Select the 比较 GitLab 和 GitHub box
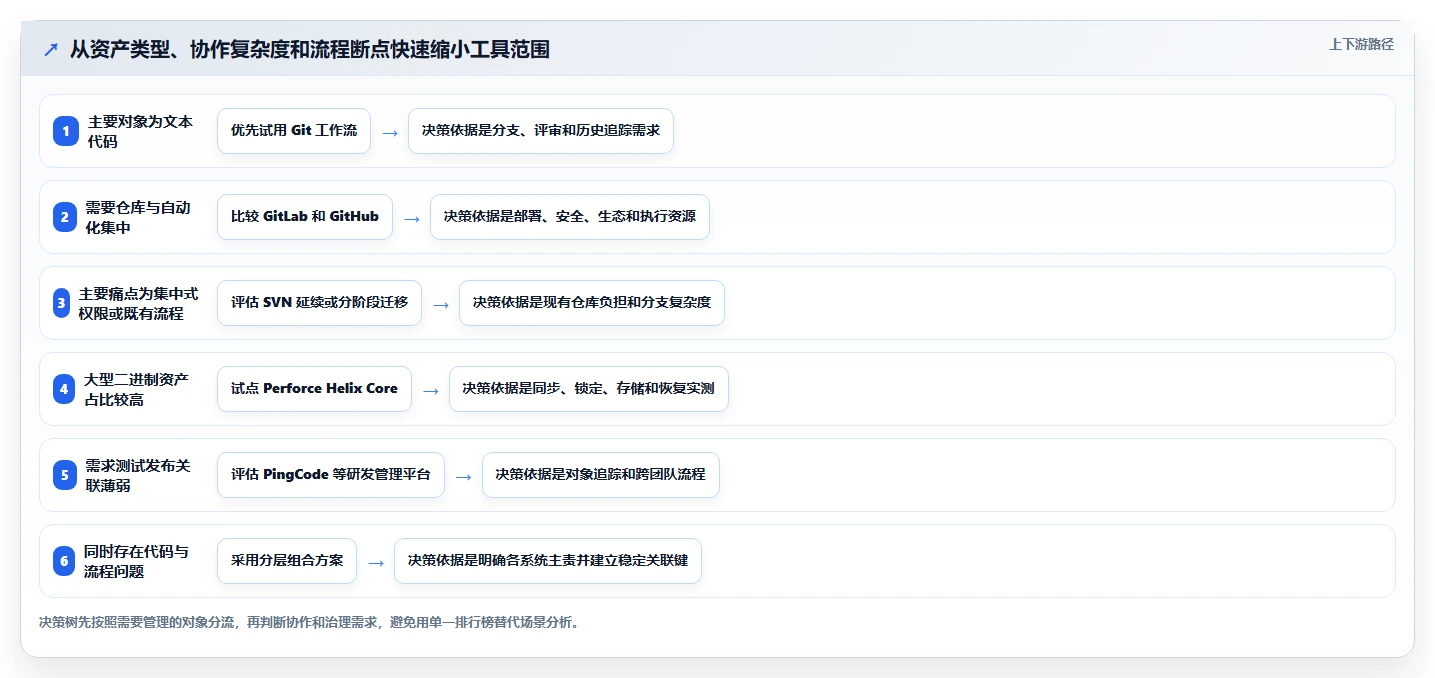The height and width of the screenshot is (678, 1435). point(305,217)
